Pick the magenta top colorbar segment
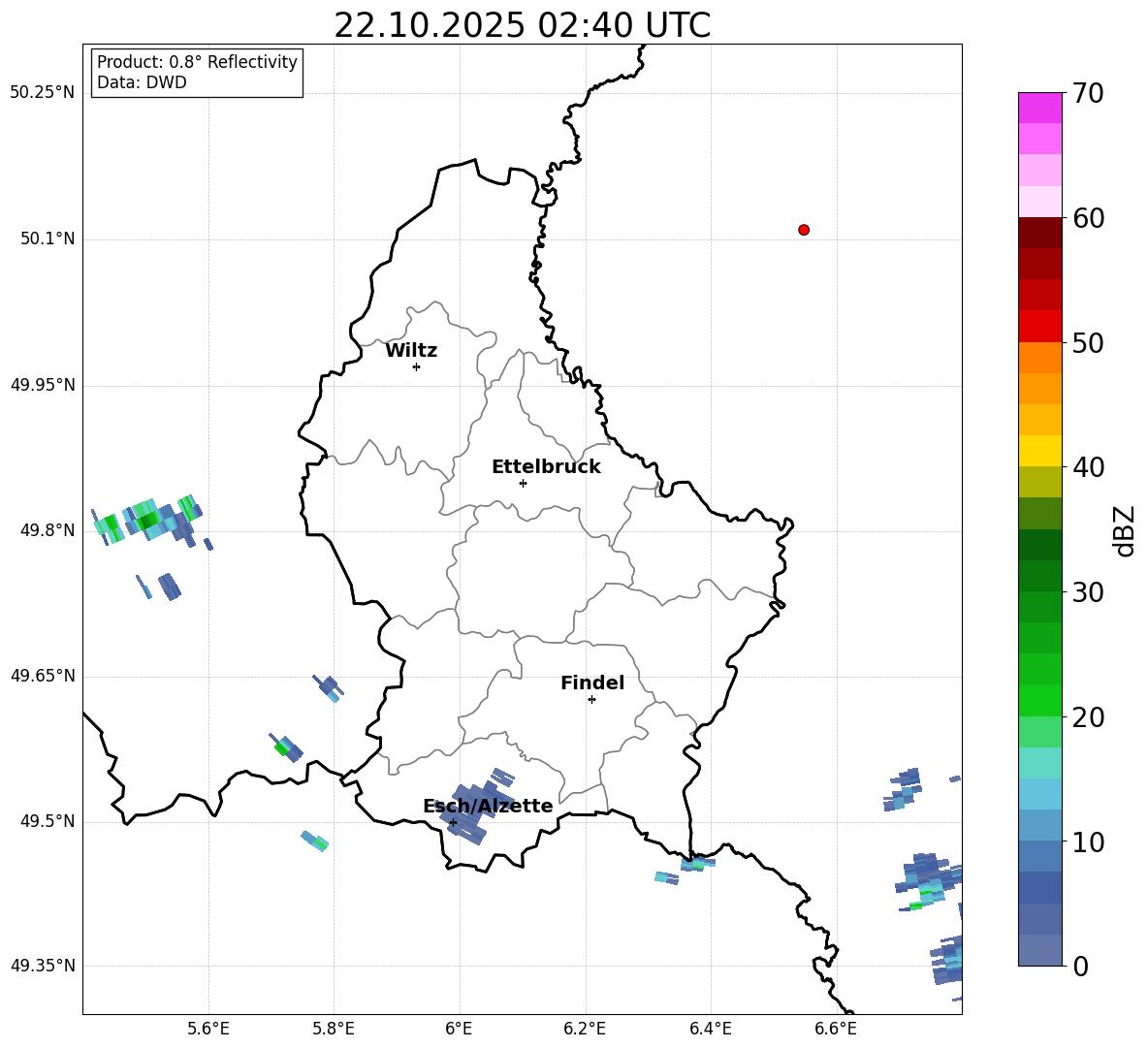 1039,108
